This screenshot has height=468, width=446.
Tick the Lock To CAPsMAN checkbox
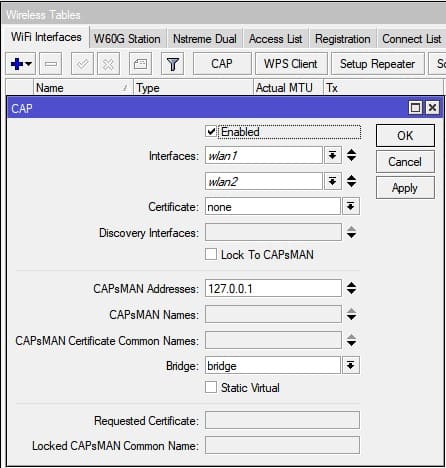[x=211, y=254]
